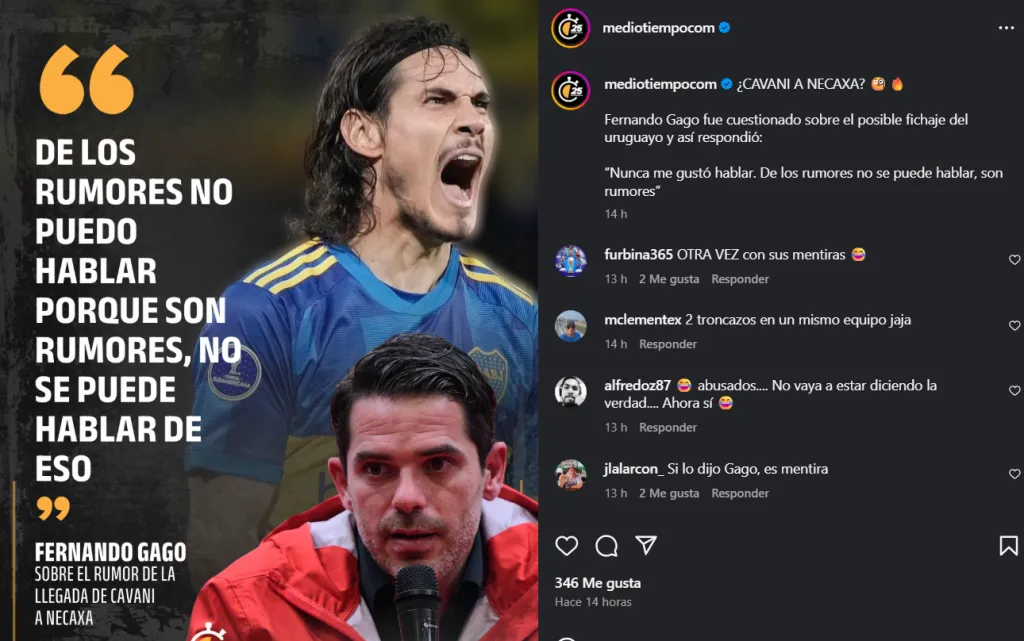The width and height of the screenshot is (1024, 641).
Task: Reply to mclementex's comment
Action: 667,344
